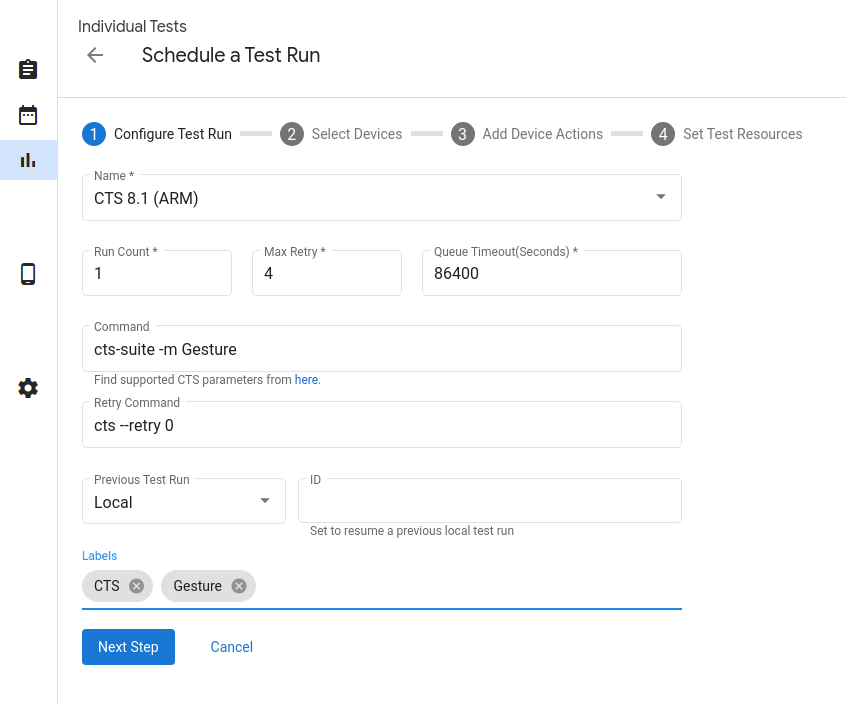
Task: Open settings via the gear icon
Action: [27, 388]
